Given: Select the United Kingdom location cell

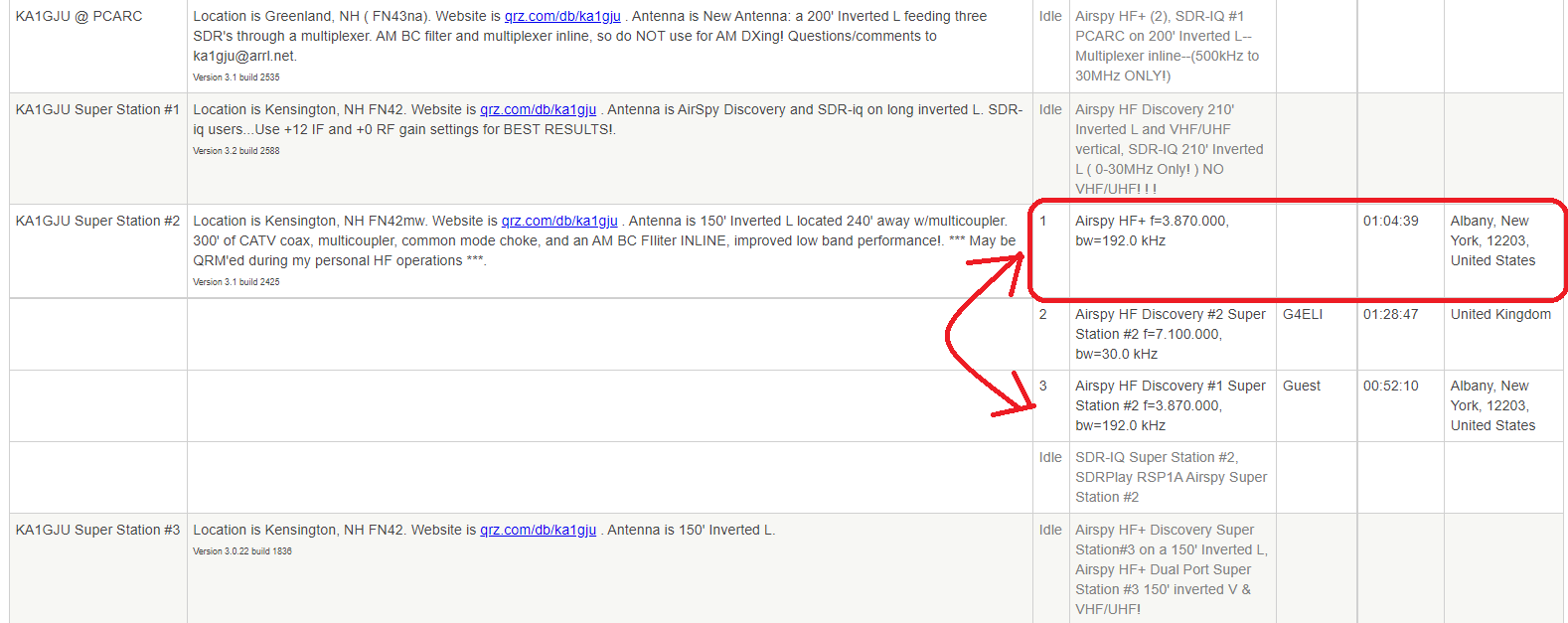Looking at the screenshot, I should [1499, 315].
